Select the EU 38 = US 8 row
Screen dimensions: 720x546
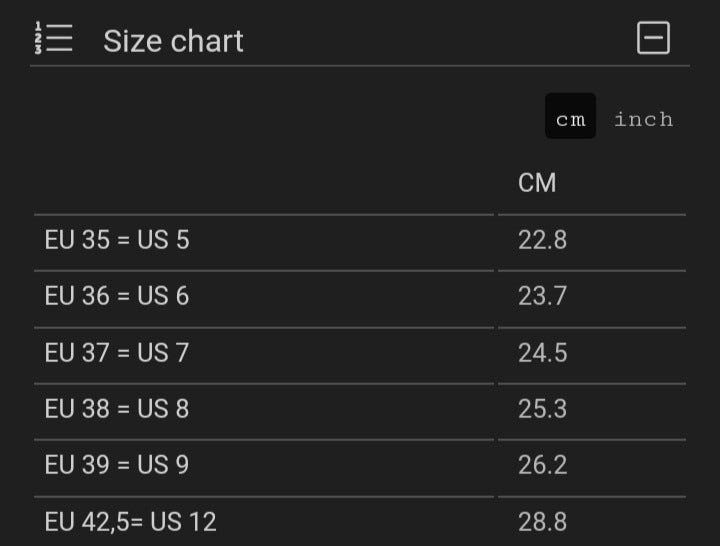(x=117, y=408)
